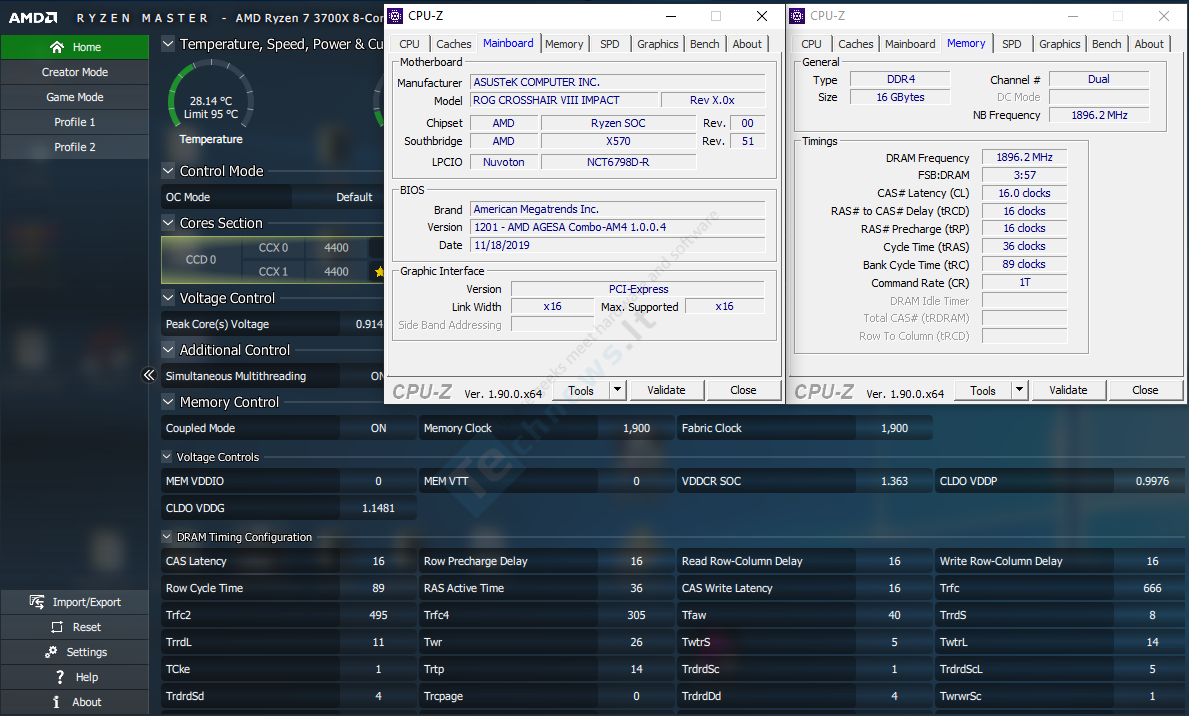Click Close button in Memory CPU-Z window
This screenshot has height=716, width=1189.
(1145, 390)
